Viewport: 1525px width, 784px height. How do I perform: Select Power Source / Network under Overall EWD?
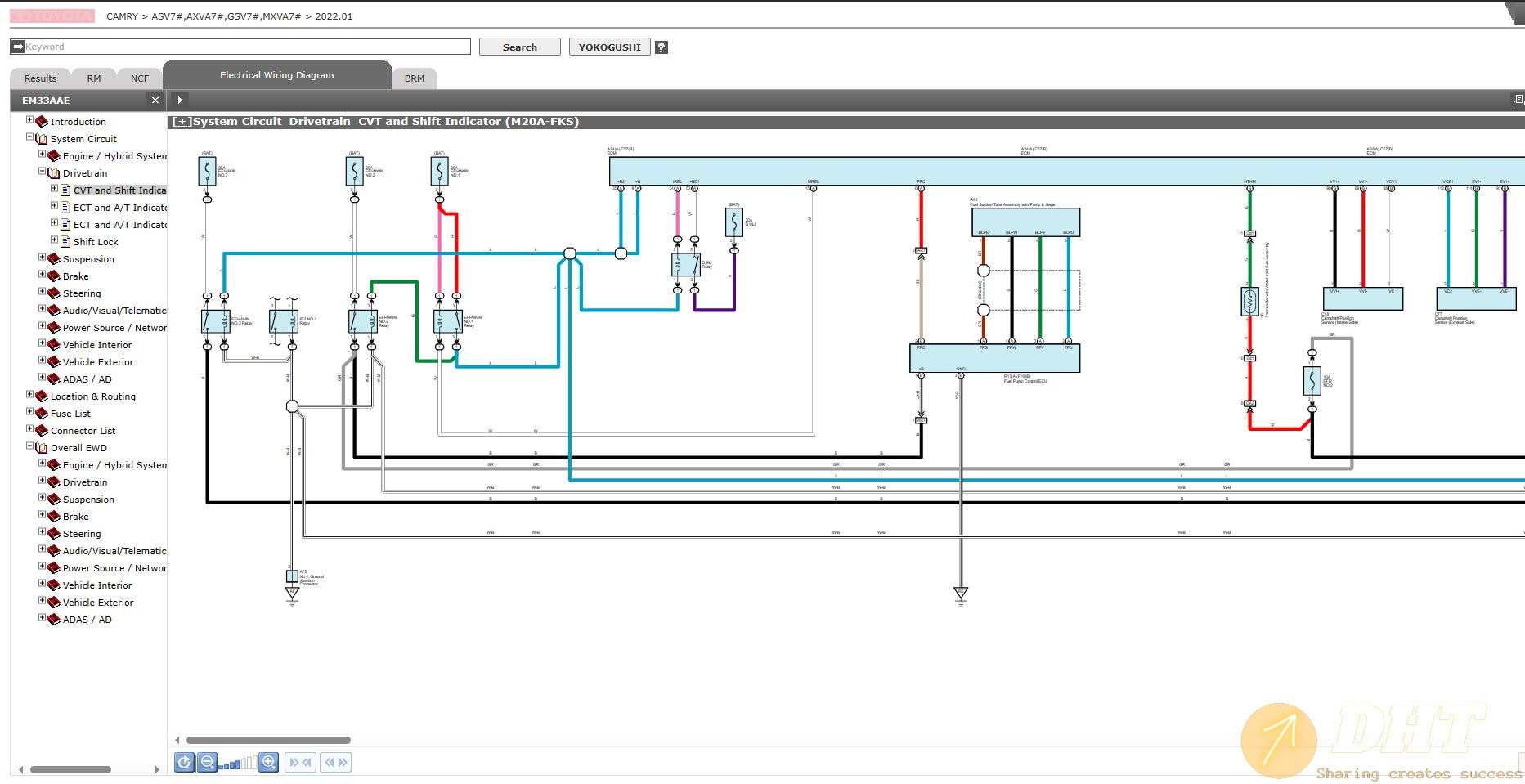pos(114,568)
